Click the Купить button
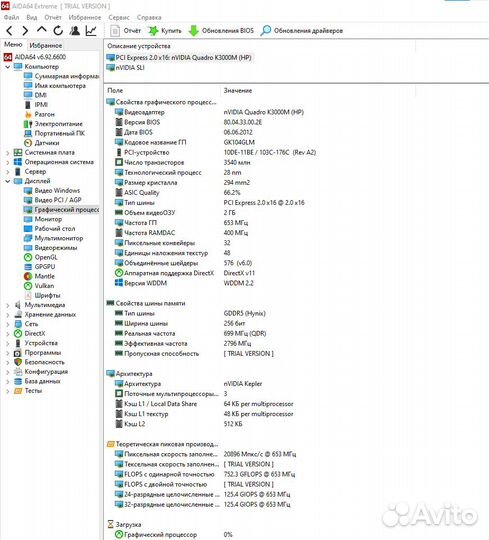The height and width of the screenshot is (540, 489). (165, 31)
